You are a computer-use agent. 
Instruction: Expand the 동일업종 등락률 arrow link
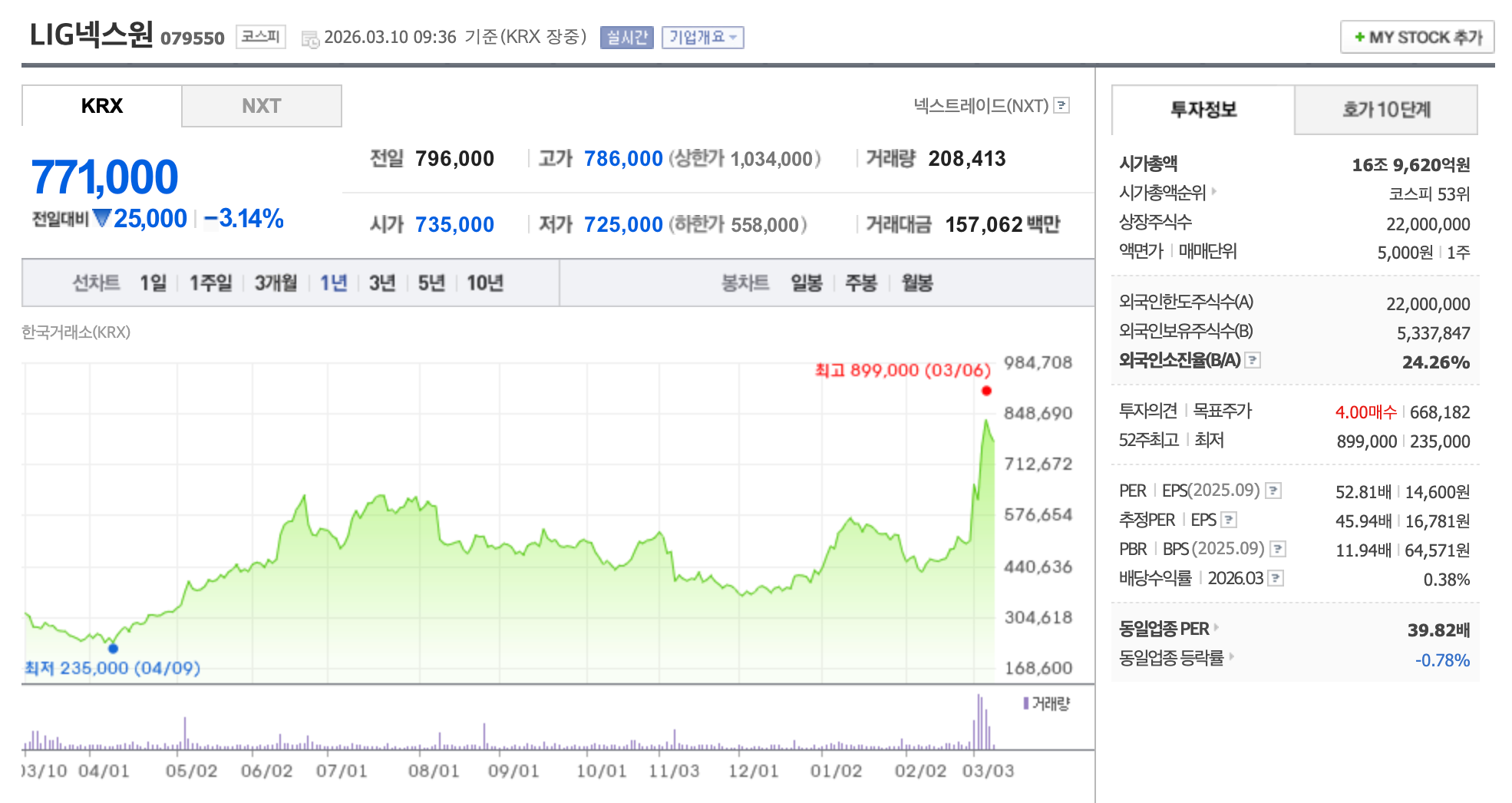pos(1231,656)
